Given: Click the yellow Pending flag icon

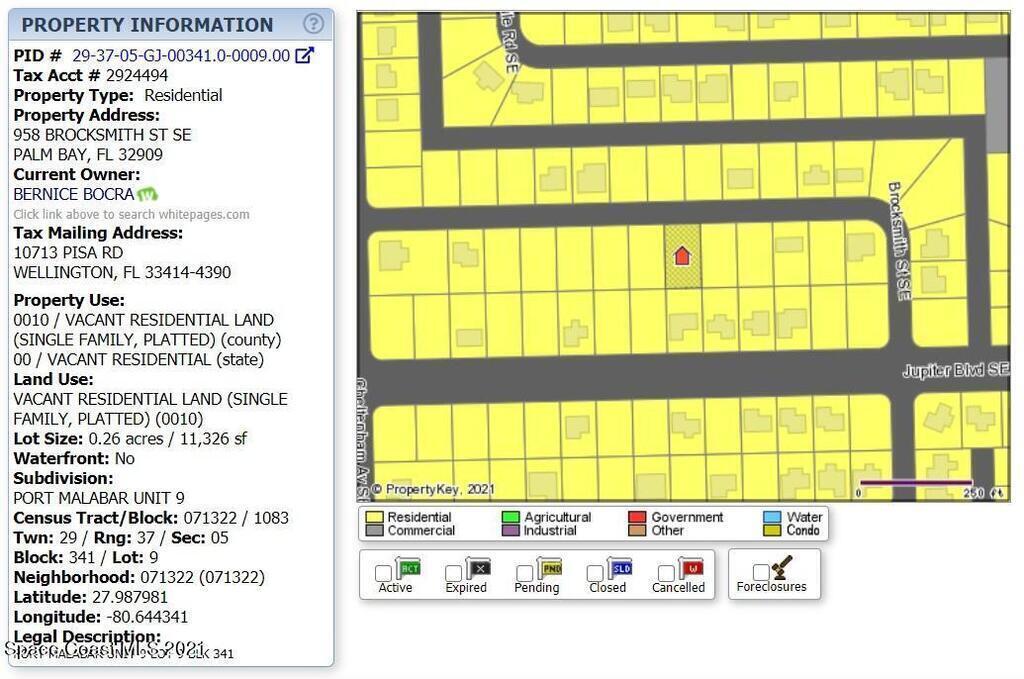Looking at the screenshot, I should (549, 569).
